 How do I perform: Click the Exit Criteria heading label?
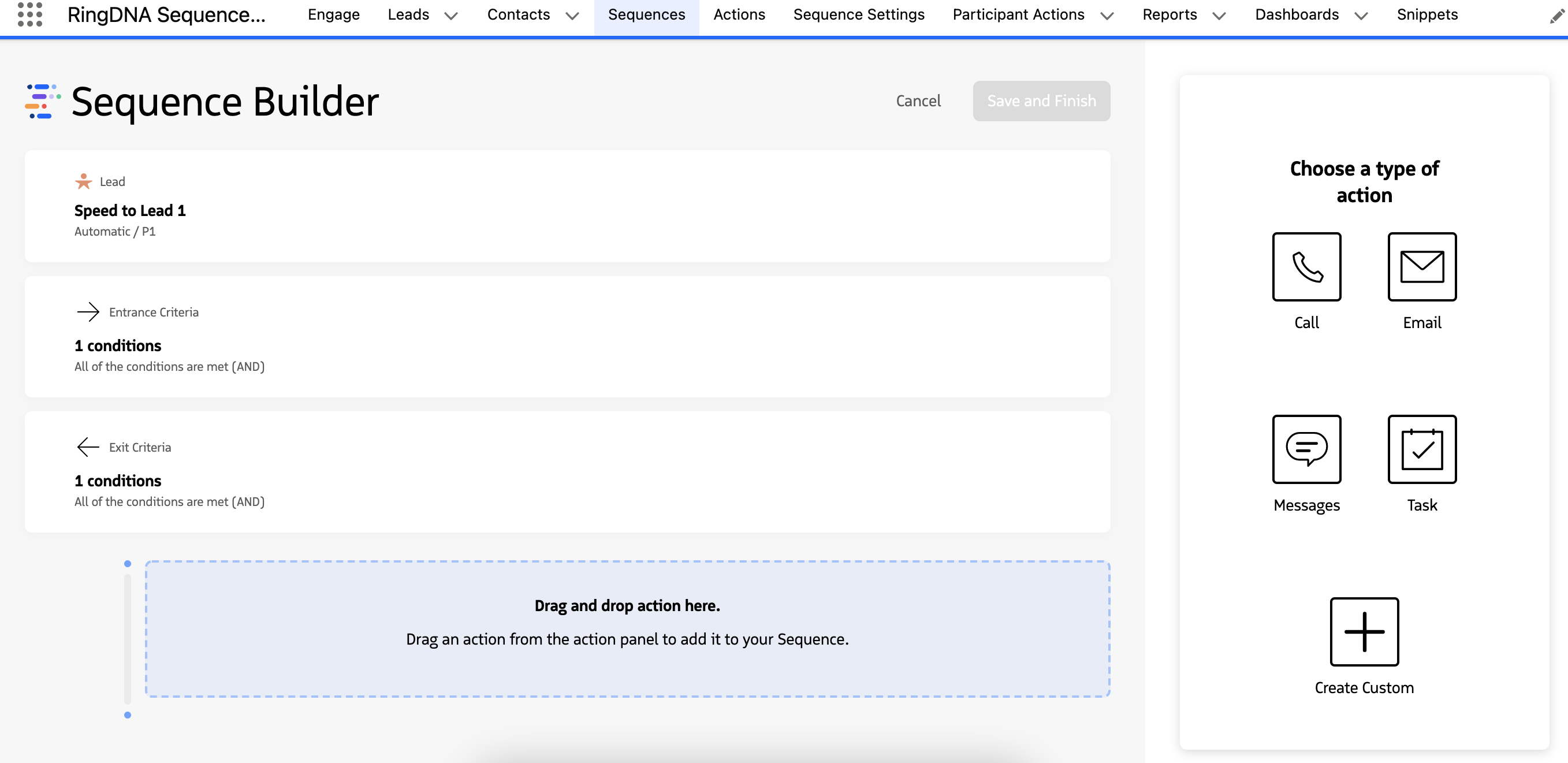[x=140, y=447]
